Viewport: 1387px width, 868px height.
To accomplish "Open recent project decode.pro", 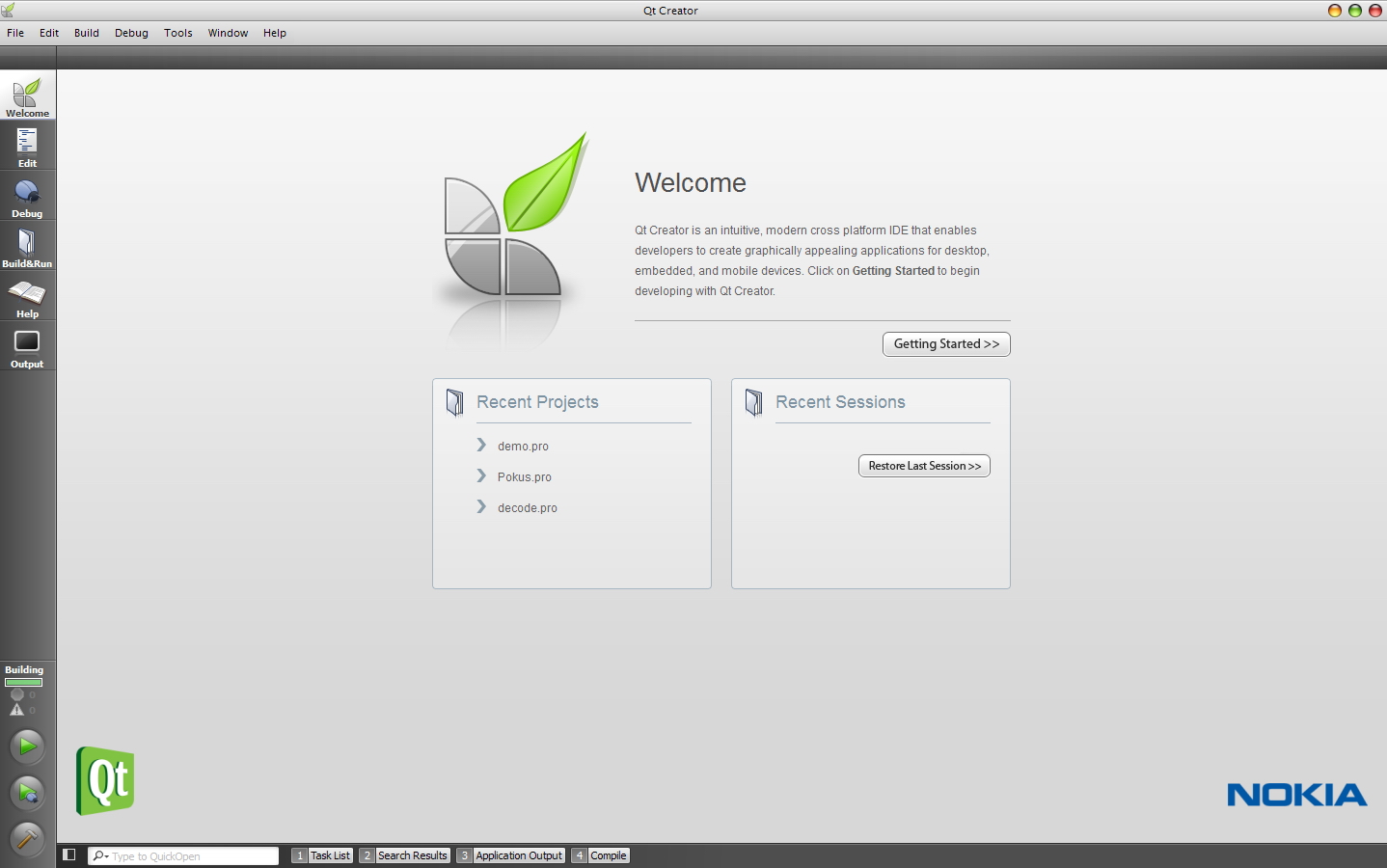I will pyautogui.click(x=528, y=508).
